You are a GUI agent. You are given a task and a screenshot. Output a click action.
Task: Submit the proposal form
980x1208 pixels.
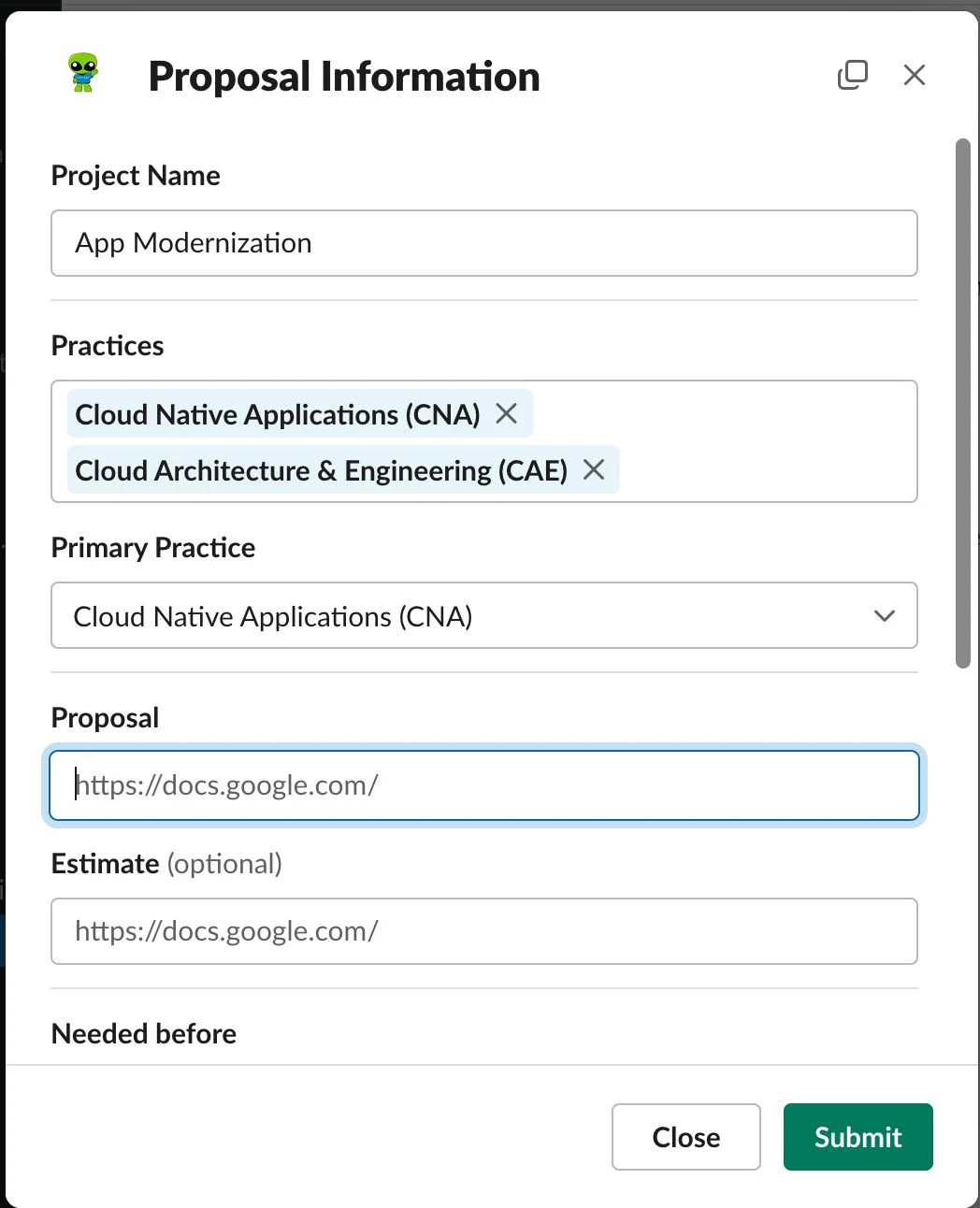[858, 1137]
